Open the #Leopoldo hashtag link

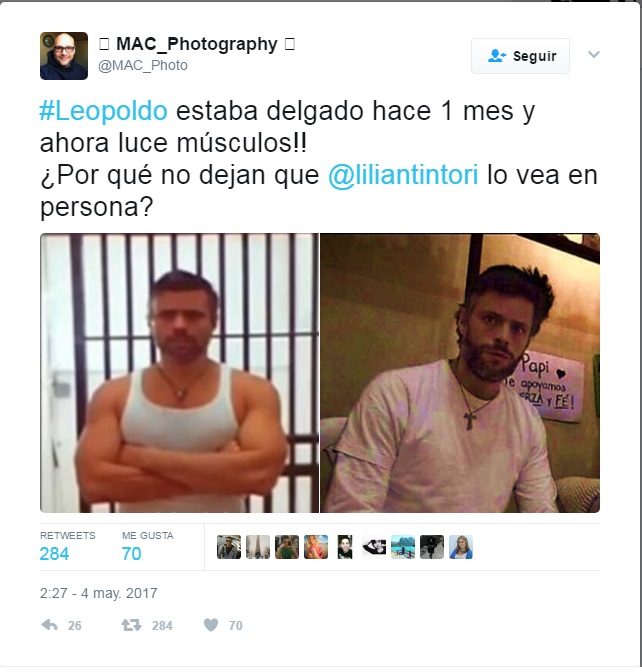[103, 111]
